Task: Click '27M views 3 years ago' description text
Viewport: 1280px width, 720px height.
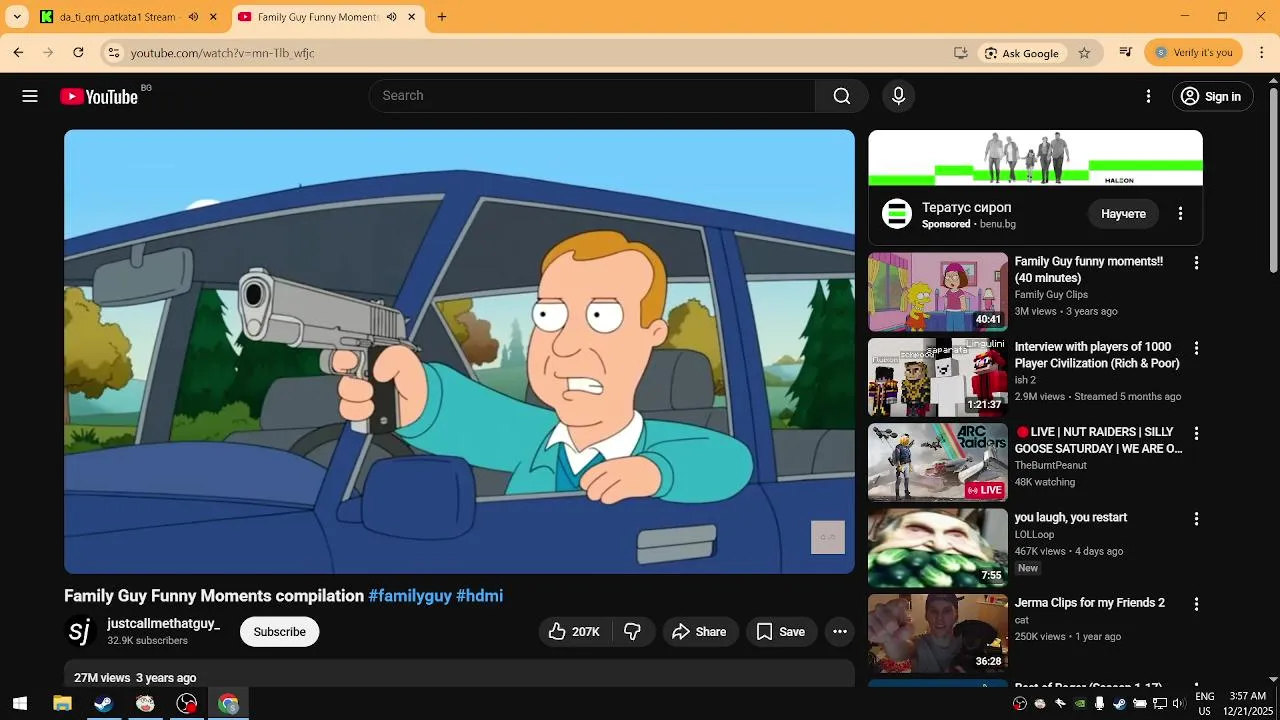Action: [x=135, y=678]
